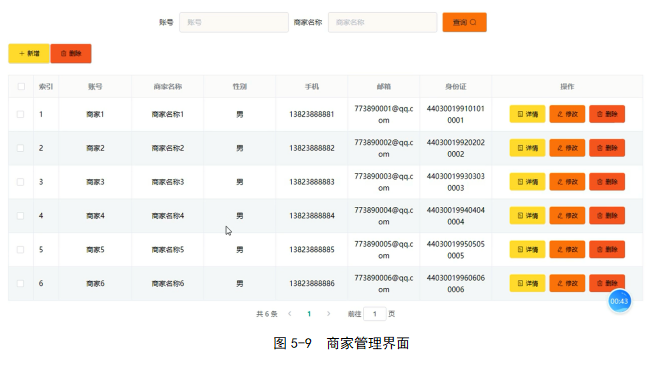Image resolution: width=646 pixels, height=367 pixels.
Task: Click the 身份证 column header
Action: click(x=456, y=86)
